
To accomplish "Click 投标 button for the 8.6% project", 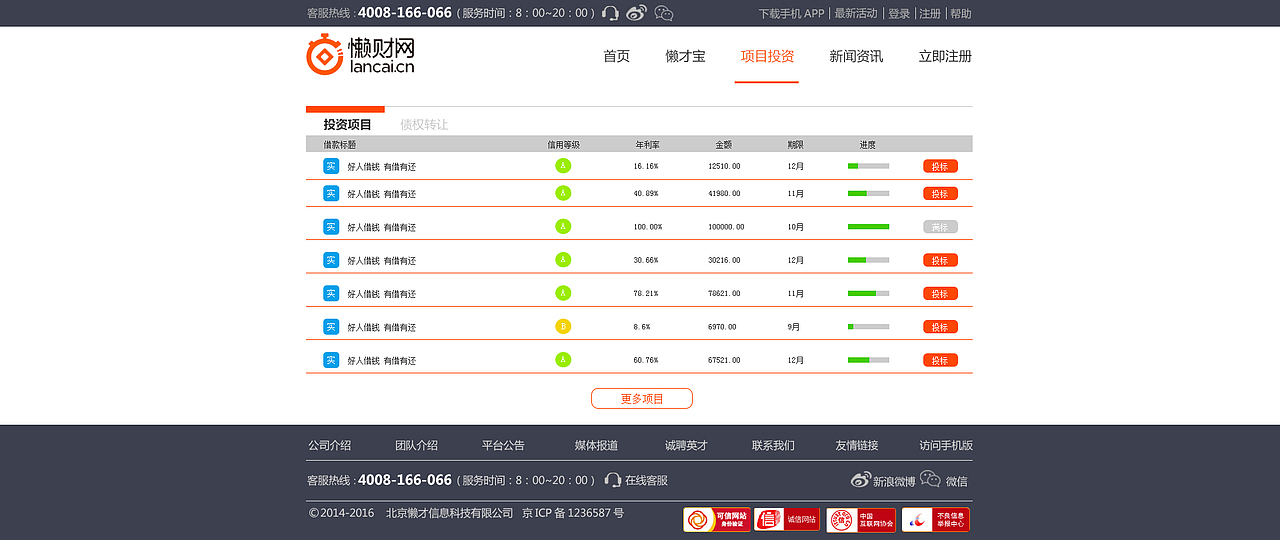I will coord(940,327).
